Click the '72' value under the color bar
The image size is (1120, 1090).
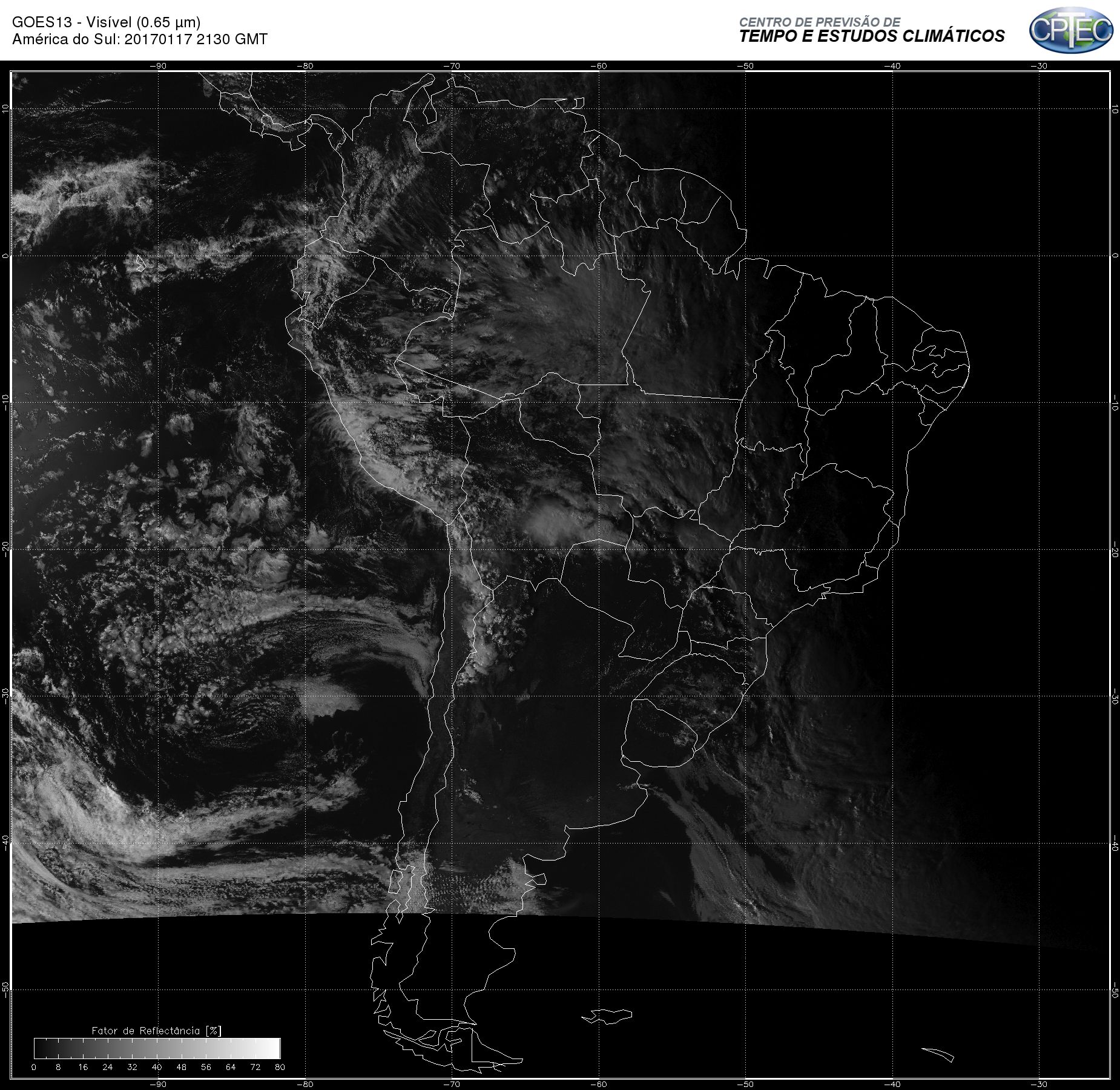tap(255, 1067)
